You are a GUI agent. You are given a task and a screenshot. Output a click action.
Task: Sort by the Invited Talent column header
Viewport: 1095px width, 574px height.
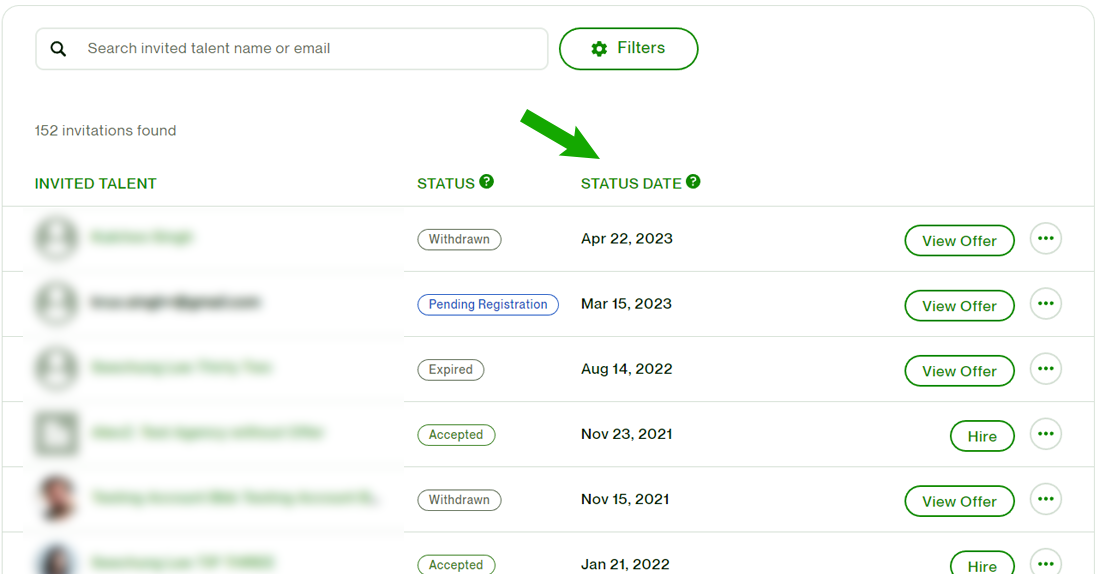coord(96,184)
